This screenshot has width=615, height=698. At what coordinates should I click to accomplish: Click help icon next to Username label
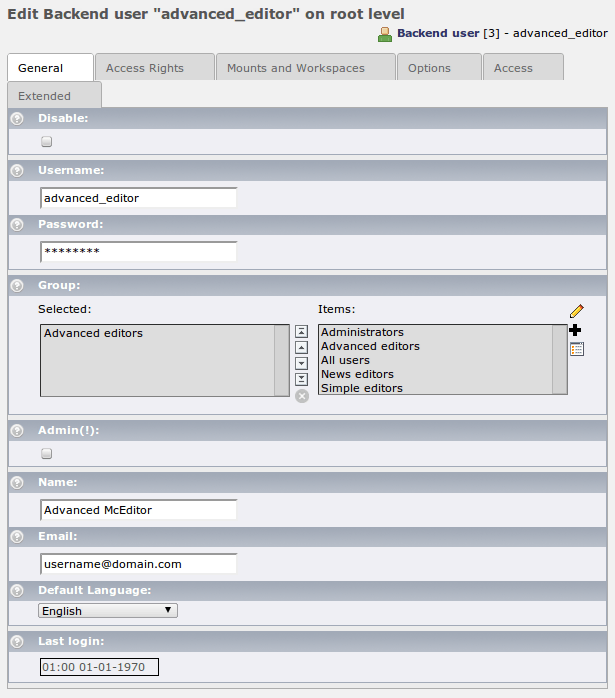point(17,171)
